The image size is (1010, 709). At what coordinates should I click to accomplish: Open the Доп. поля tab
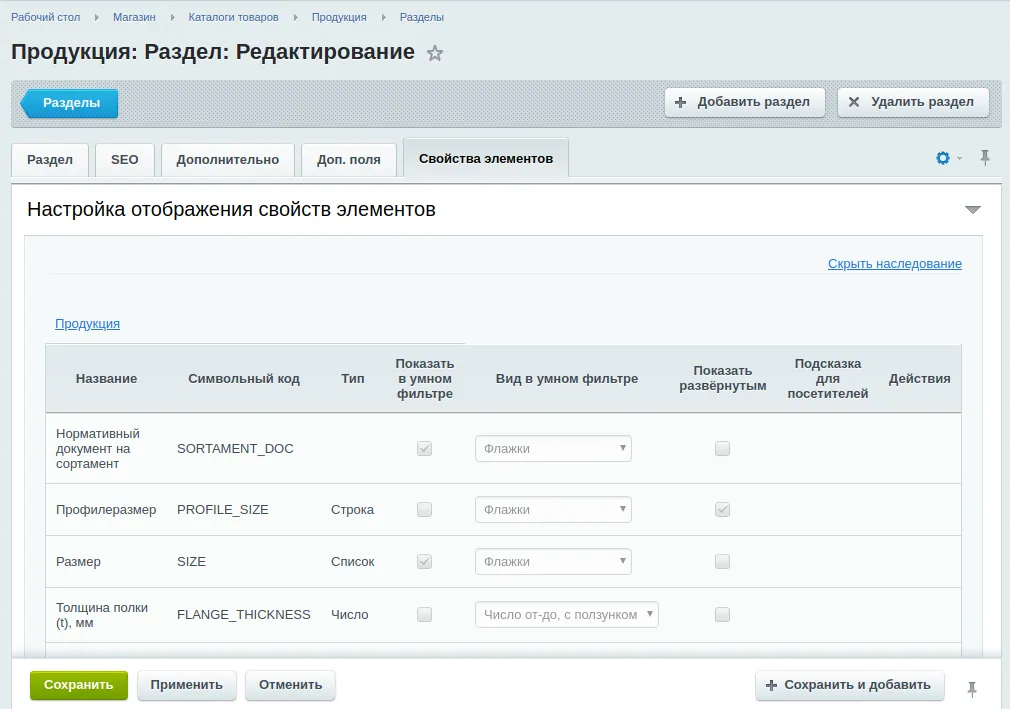coord(348,158)
